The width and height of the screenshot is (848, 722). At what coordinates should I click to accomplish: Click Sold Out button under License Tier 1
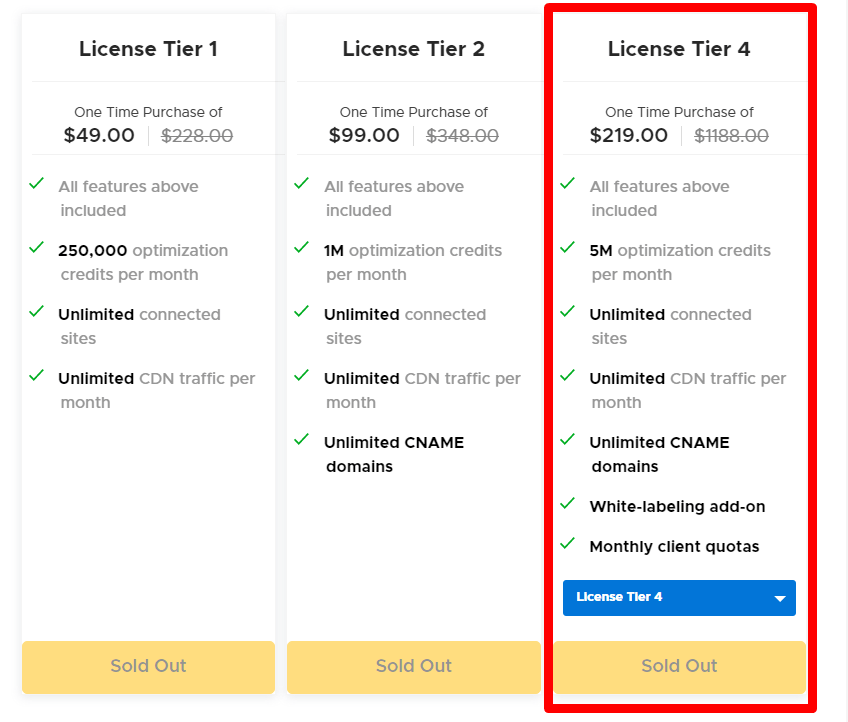tap(148, 667)
